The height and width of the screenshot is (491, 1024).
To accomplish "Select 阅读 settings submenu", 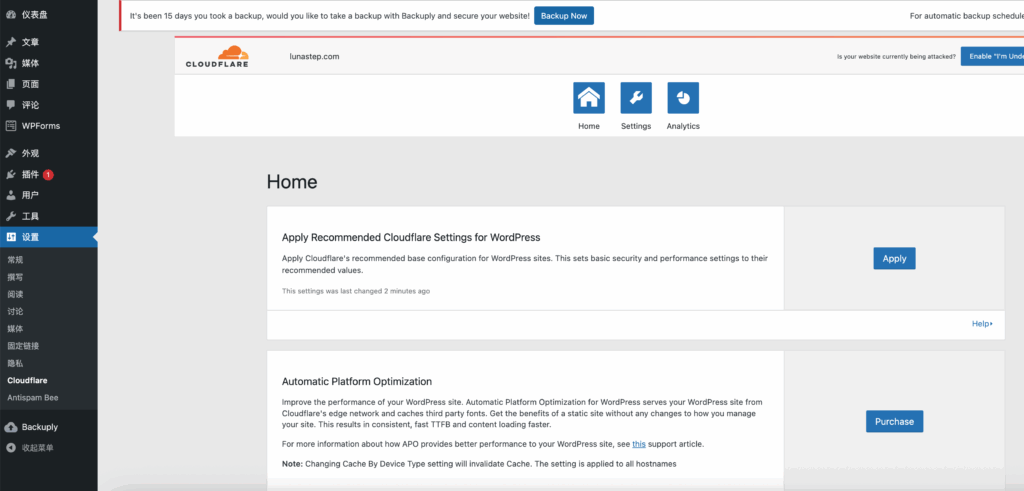I will tap(16, 294).
